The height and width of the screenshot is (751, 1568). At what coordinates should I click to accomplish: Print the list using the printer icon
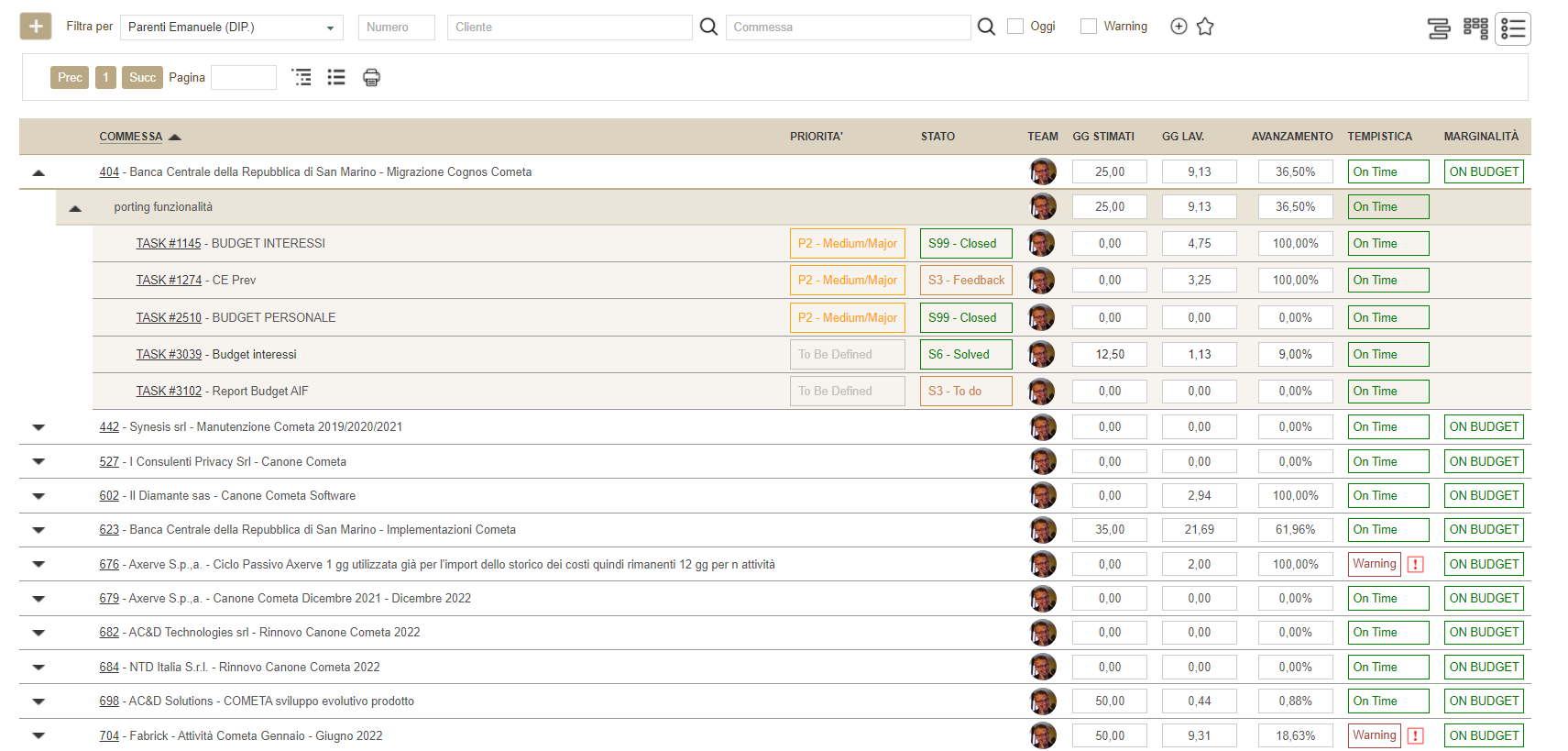[371, 78]
